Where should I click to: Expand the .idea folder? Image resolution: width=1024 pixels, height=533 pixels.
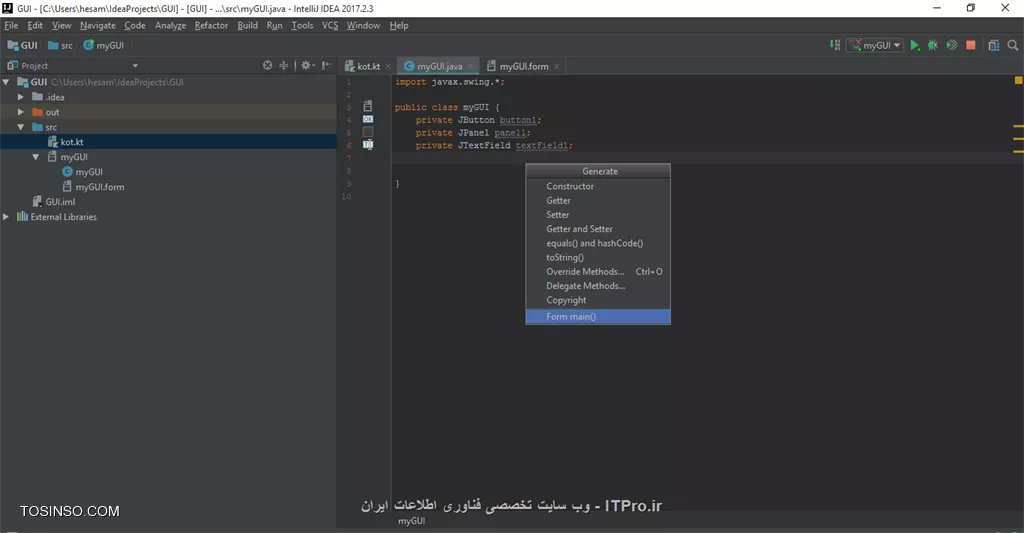[21, 97]
